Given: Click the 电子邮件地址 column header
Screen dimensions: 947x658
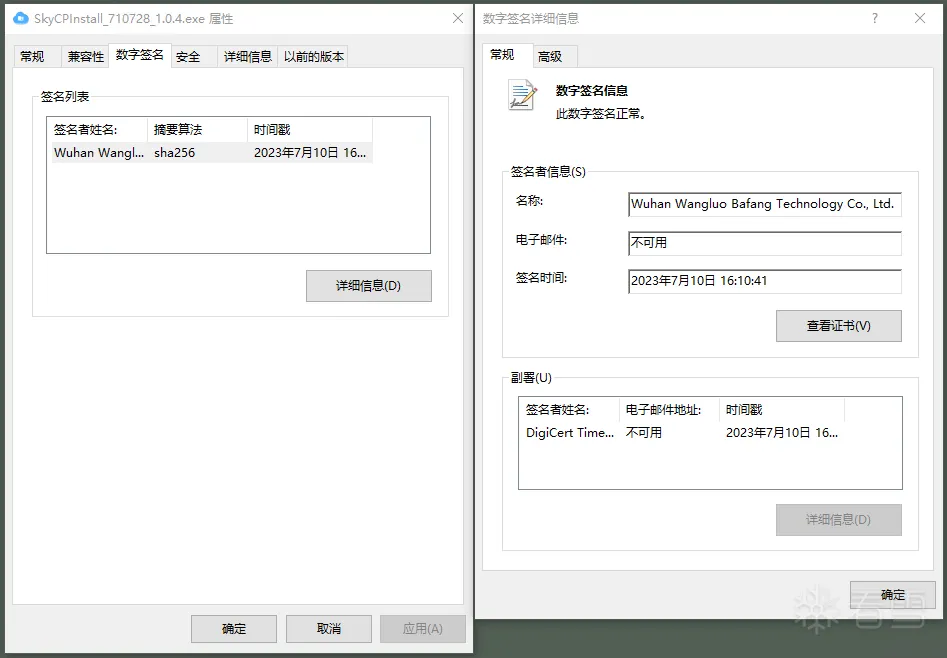Looking at the screenshot, I should (x=670, y=410).
